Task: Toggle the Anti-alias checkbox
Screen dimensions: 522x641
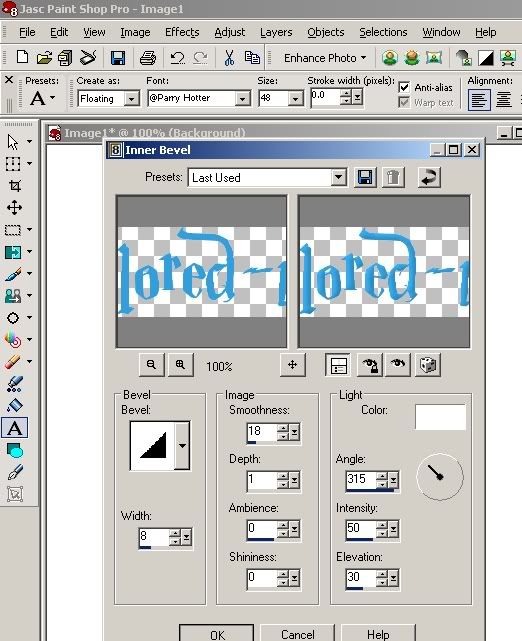Action: (x=404, y=87)
